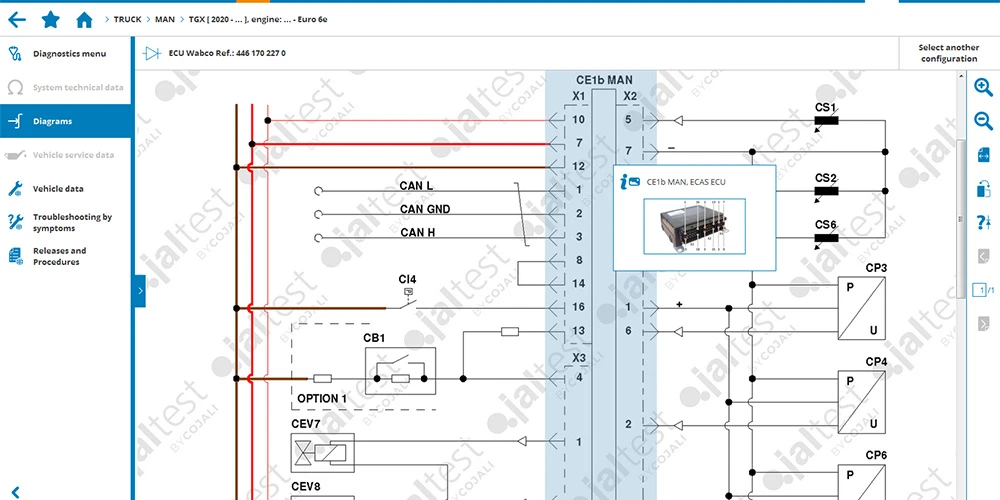Open System technical data

pos(66,87)
